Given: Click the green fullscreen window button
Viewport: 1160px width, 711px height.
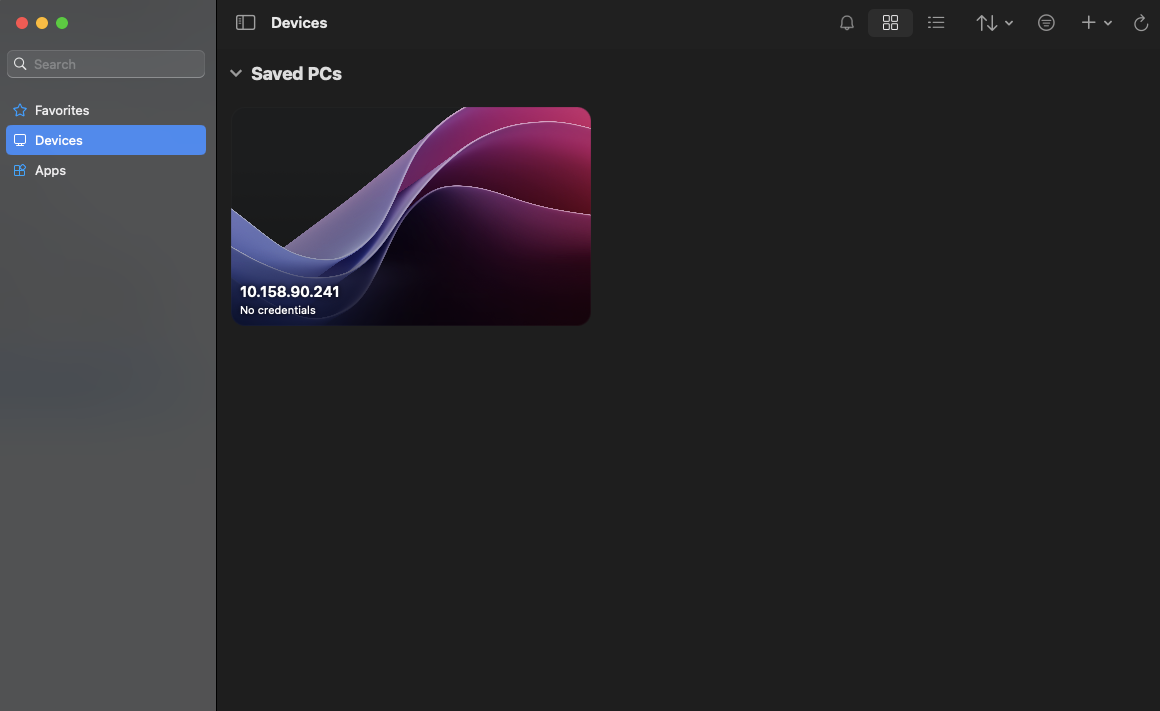Looking at the screenshot, I should point(62,23).
